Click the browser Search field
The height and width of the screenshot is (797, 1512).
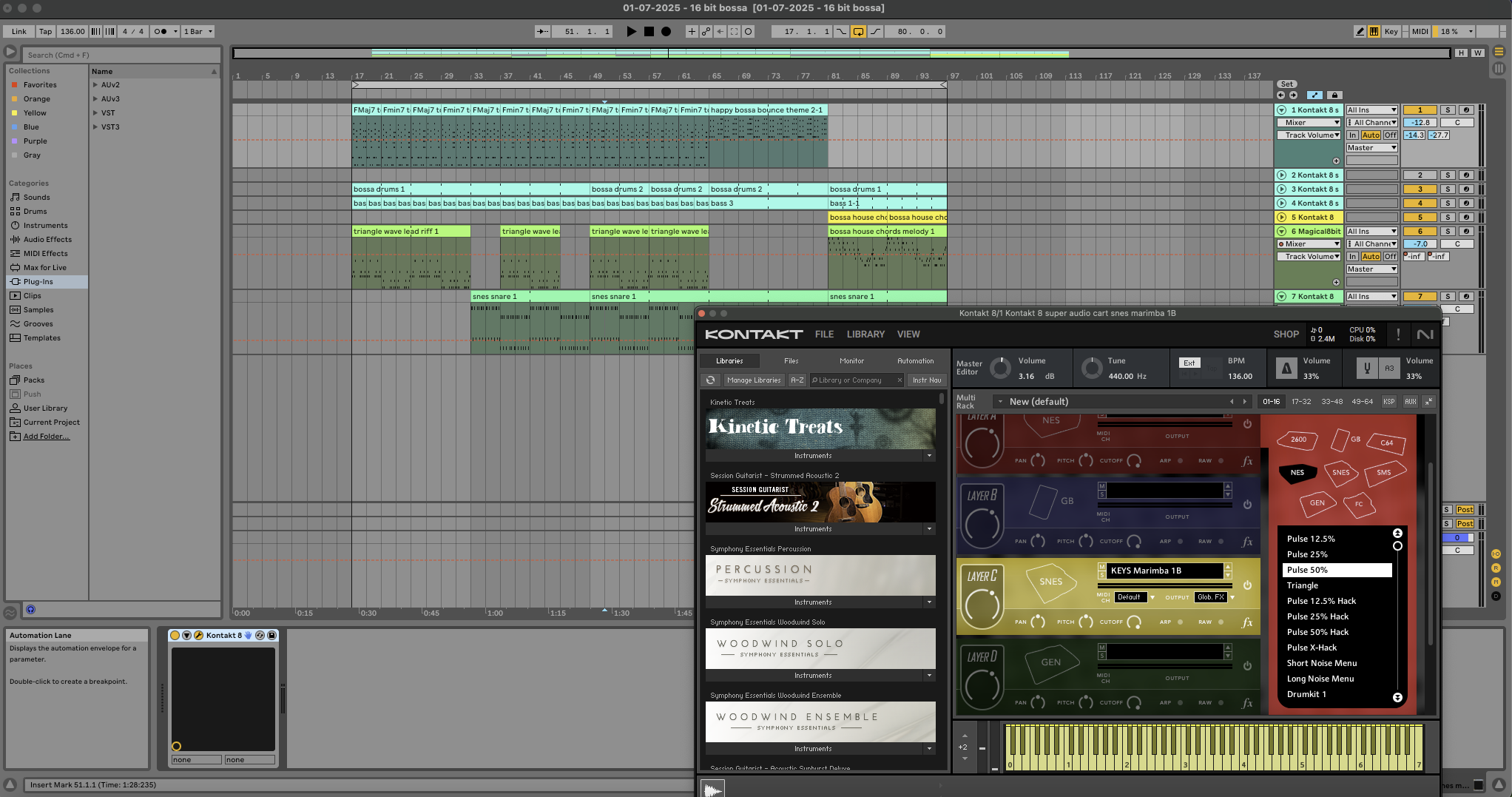click(x=122, y=55)
